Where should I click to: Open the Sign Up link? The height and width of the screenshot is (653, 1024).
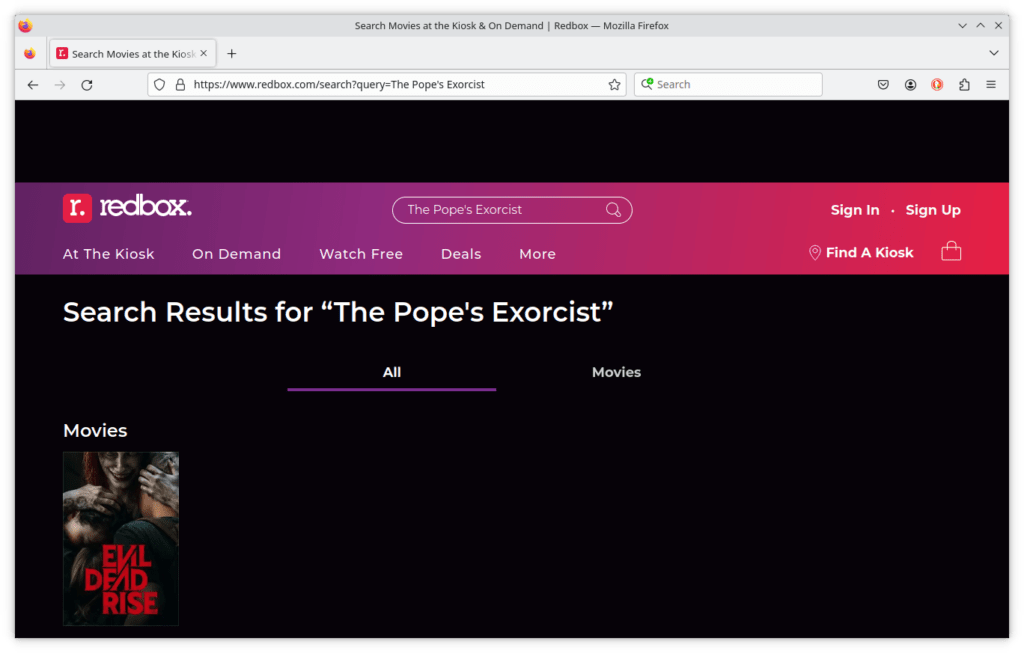click(933, 210)
